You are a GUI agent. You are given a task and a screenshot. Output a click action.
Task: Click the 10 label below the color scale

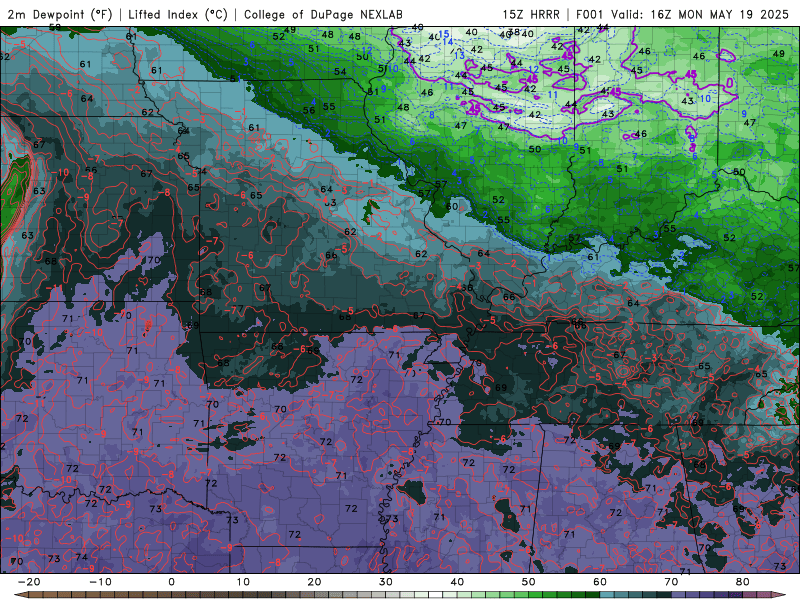click(x=243, y=582)
